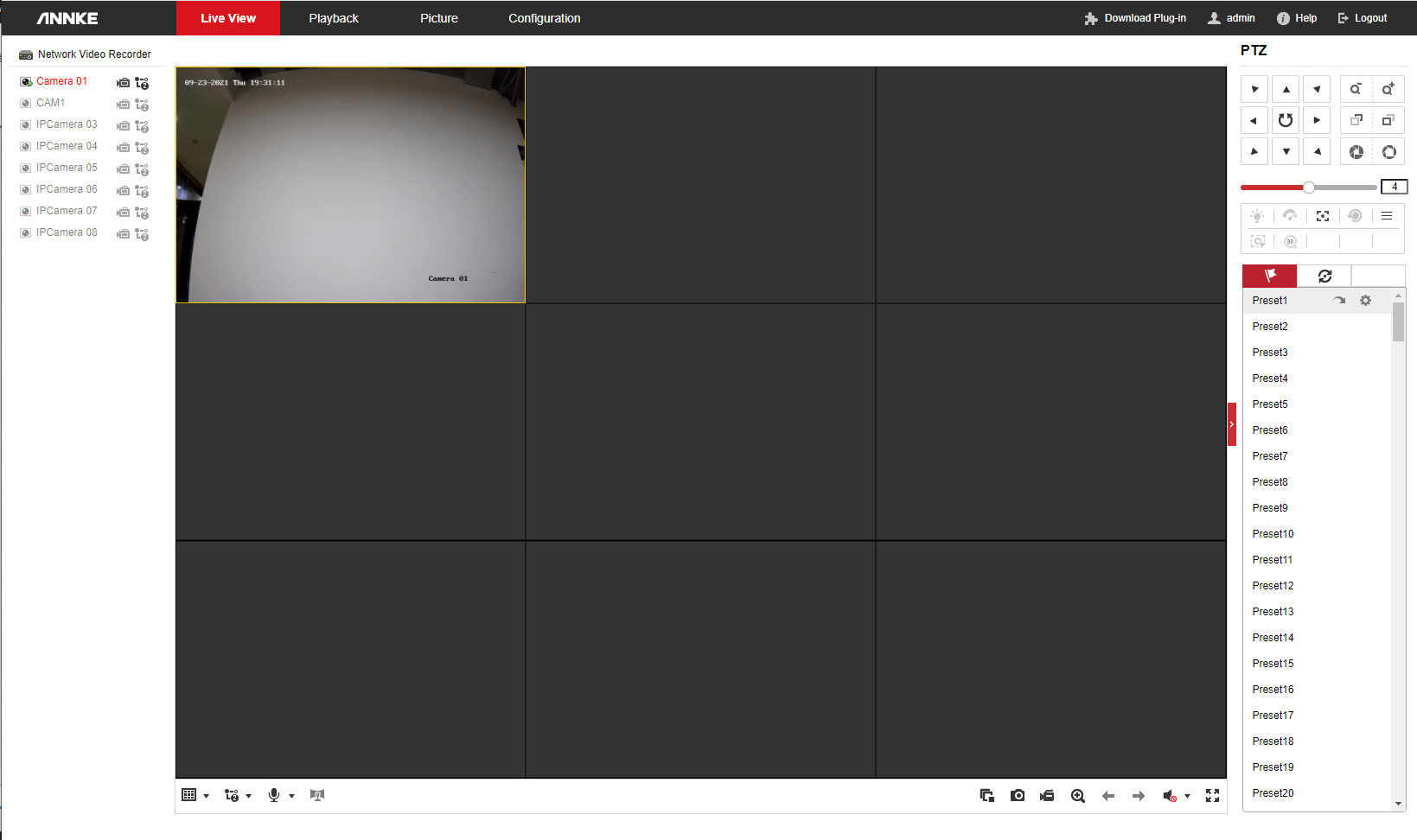
Task: Expand audio volume dropdown arrow
Action: (1187, 796)
